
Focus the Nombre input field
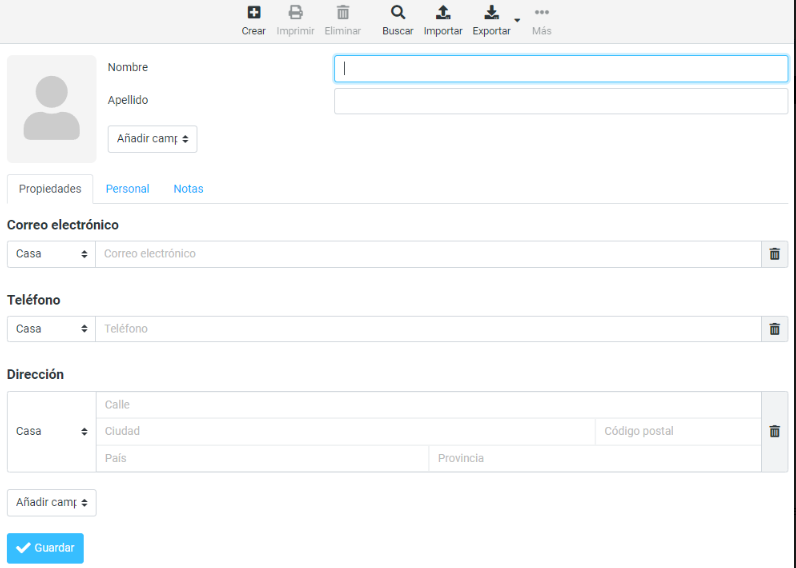(x=561, y=69)
